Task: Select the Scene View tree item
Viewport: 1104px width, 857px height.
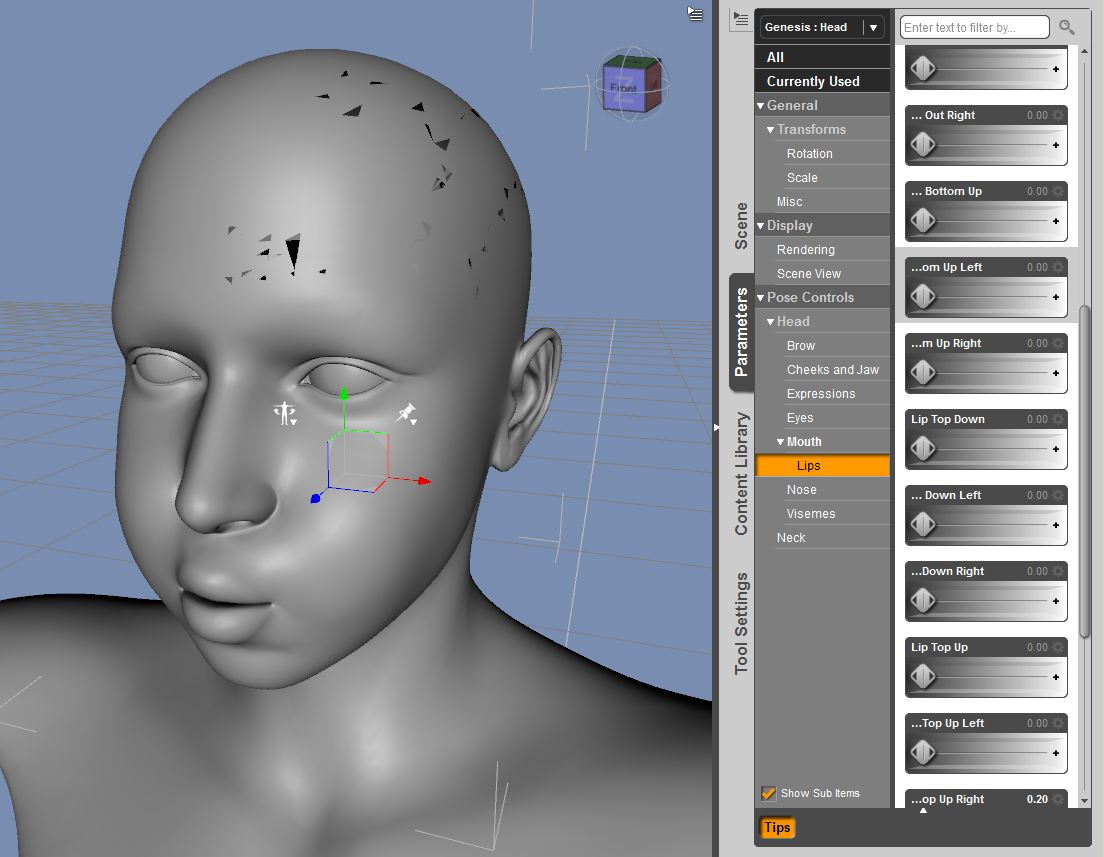Action: pyautogui.click(x=808, y=273)
